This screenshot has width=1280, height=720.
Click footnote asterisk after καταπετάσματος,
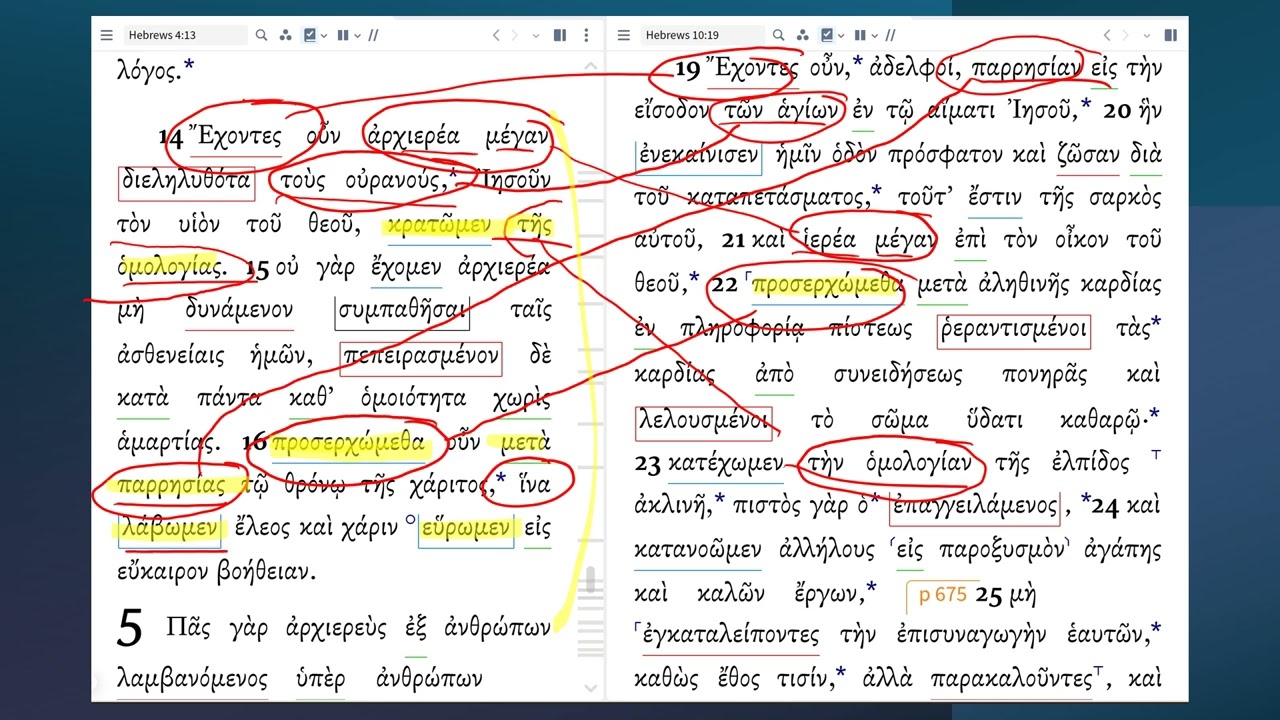pos(876,190)
